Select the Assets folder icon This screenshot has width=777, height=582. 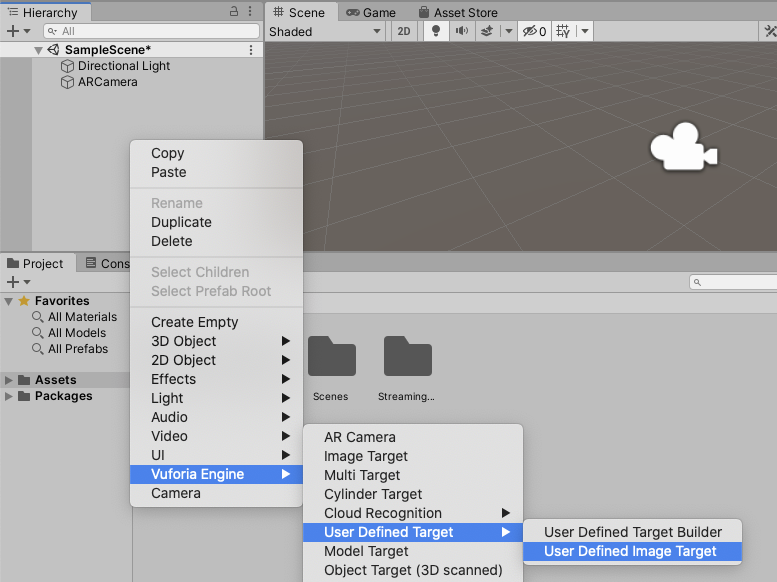click(24, 380)
